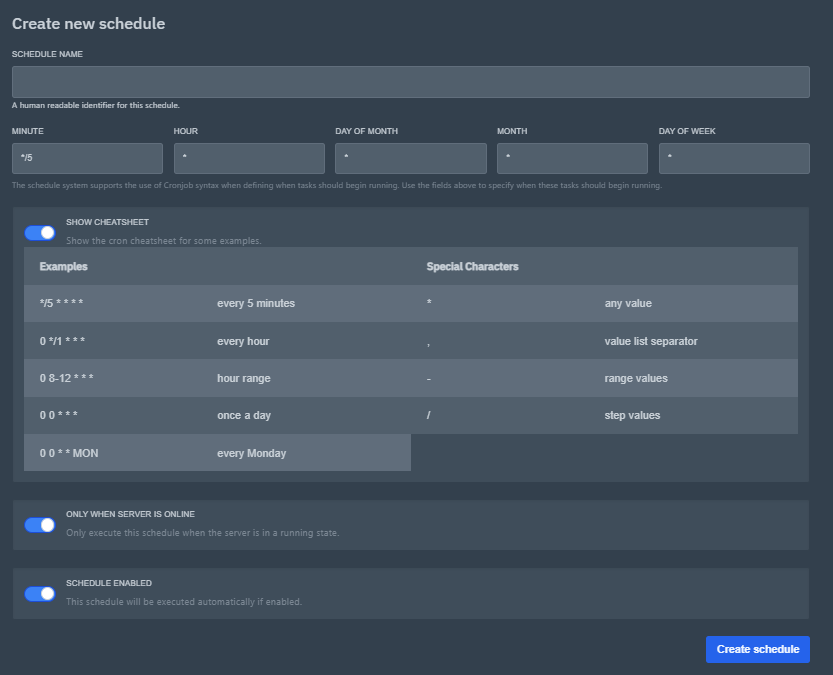
Task: Disable the Only When Server Is Online switch
Action: pyautogui.click(x=40, y=525)
